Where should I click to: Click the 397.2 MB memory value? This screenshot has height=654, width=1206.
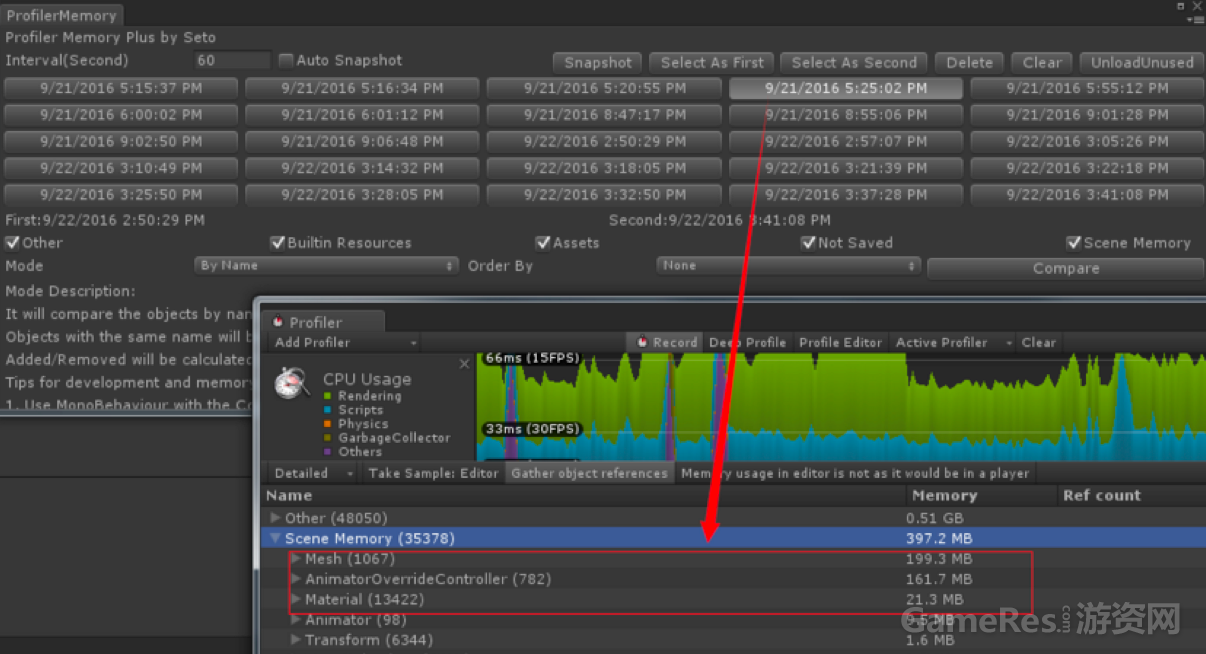pyautogui.click(x=938, y=539)
